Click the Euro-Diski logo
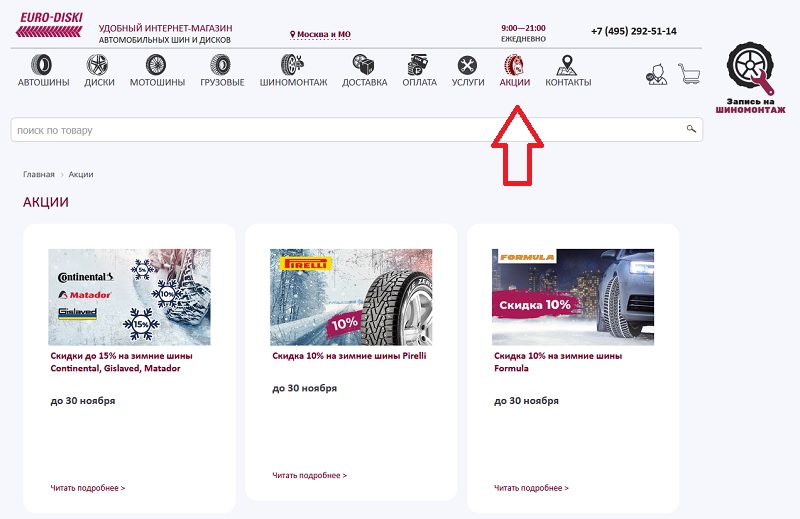This screenshot has width=800, height=519. pos(49,25)
